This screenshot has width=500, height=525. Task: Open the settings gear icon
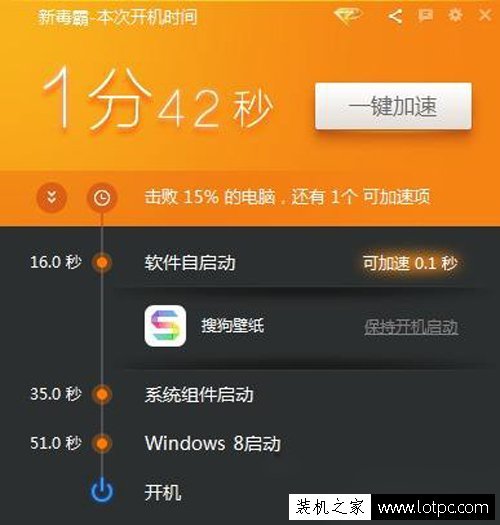pos(455,15)
